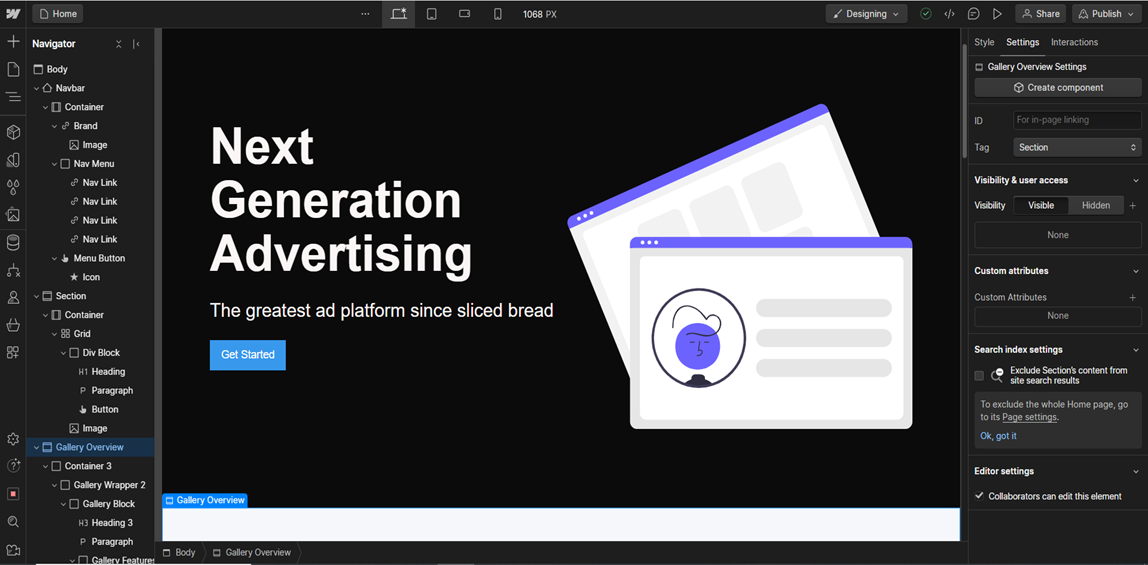Collapse the Navbar tree node
This screenshot has width=1148, height=565.
[37, 88]
